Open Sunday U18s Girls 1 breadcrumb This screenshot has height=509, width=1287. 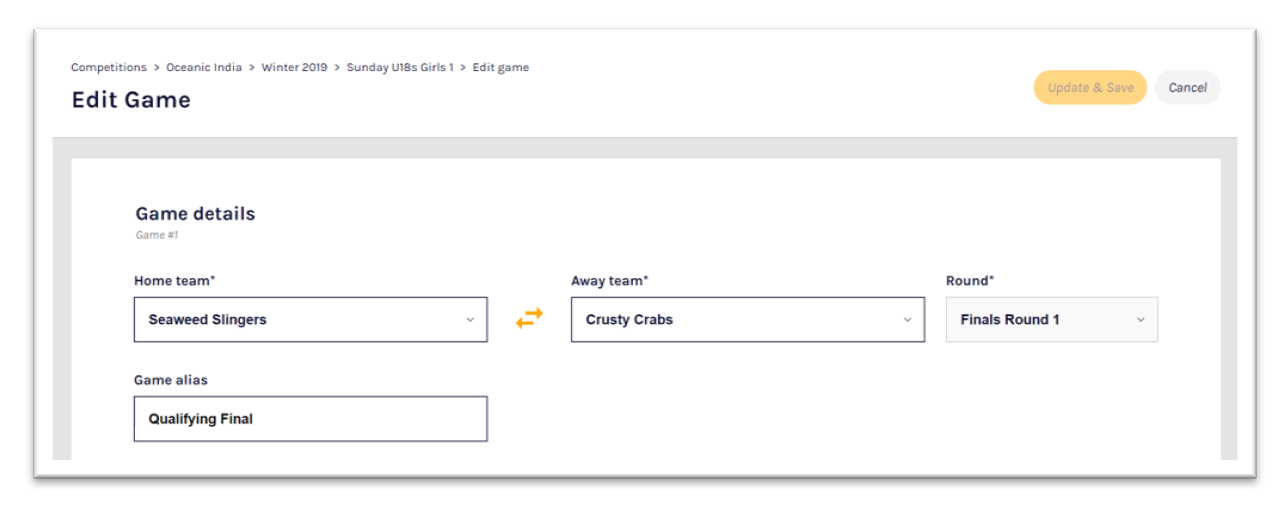pos(400,68)
